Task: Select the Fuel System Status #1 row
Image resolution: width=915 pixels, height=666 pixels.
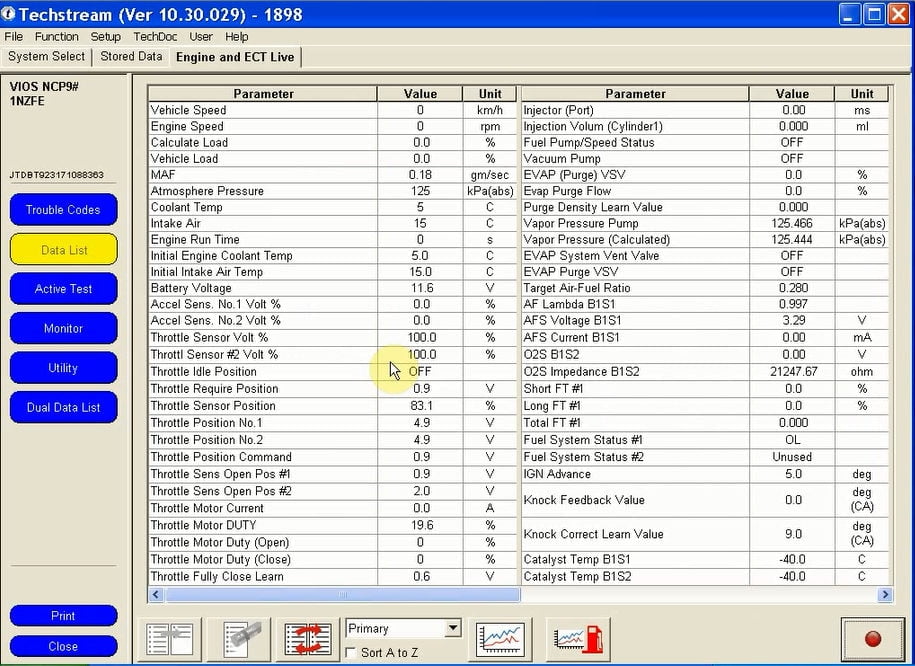Action: click(705, 440)
